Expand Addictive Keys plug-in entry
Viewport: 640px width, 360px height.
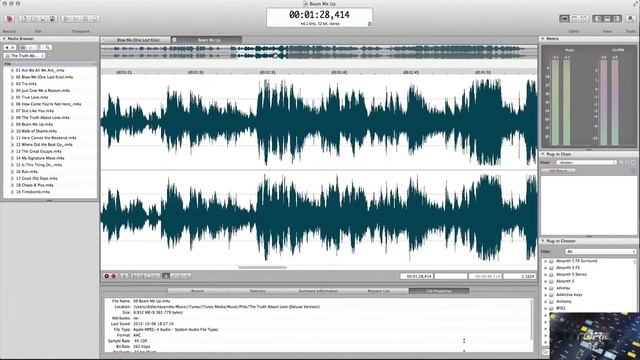[x=546, y=295]
